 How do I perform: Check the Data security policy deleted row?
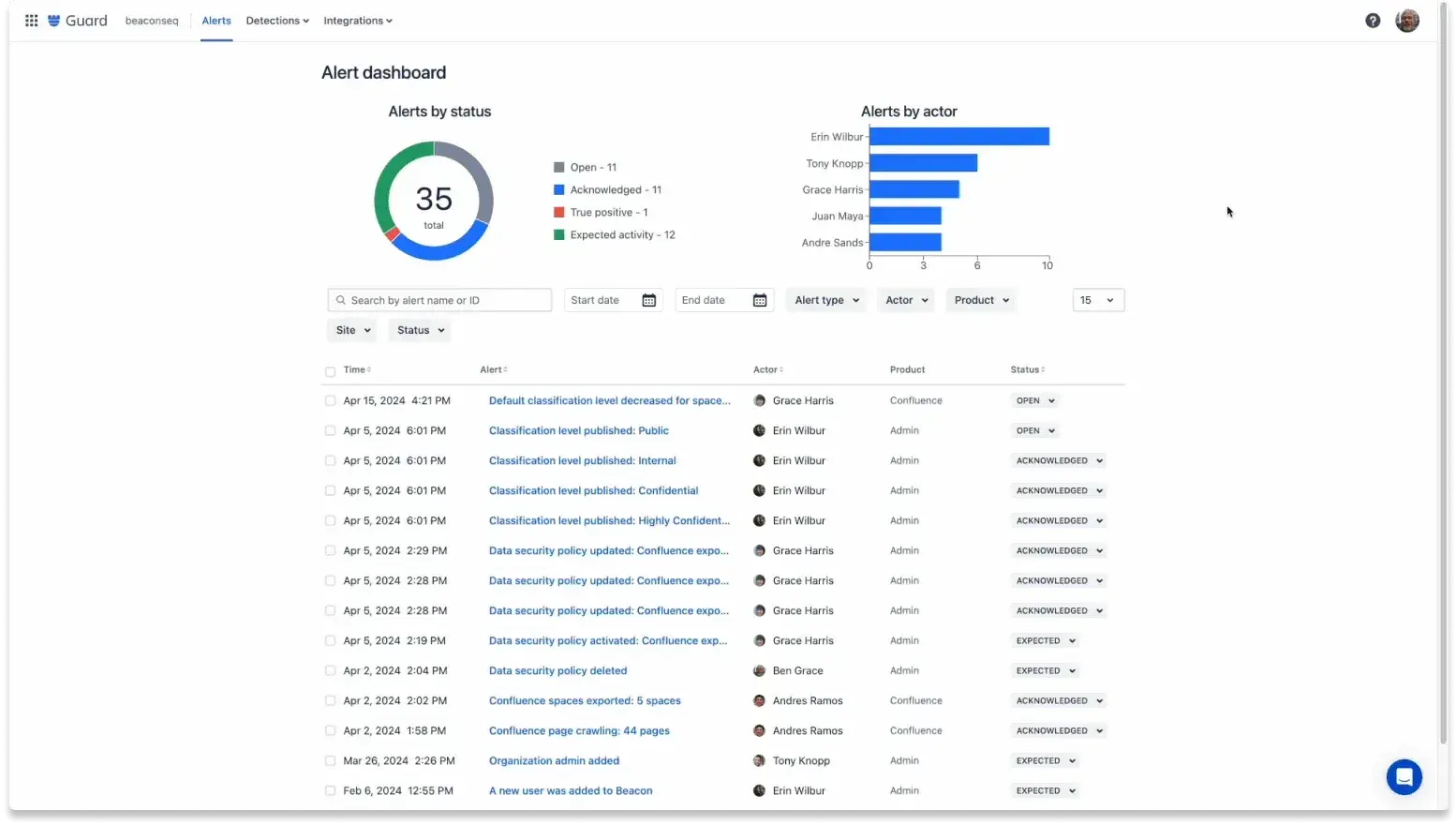coord(330,670)
